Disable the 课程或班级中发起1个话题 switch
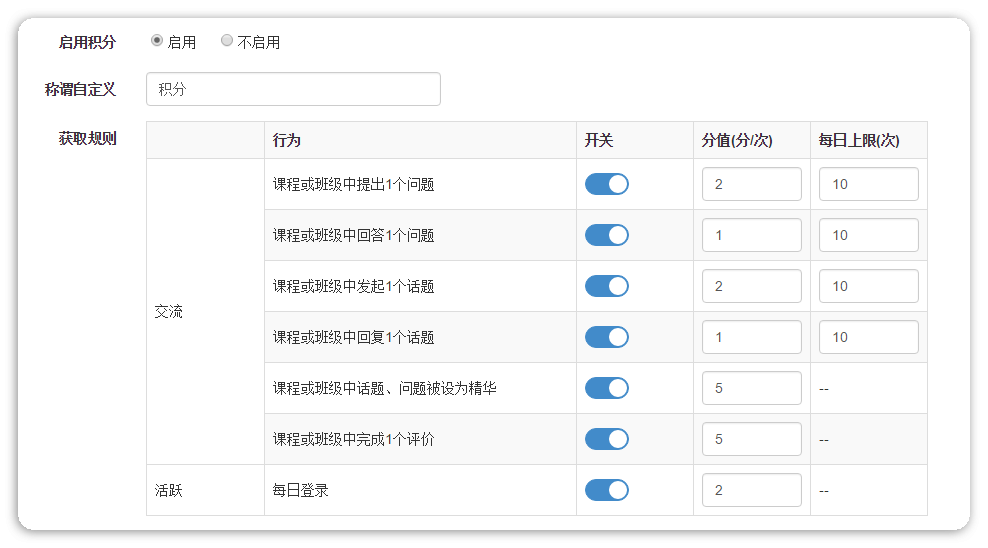This screenshot has height=548, width=988. pos(607,286)
